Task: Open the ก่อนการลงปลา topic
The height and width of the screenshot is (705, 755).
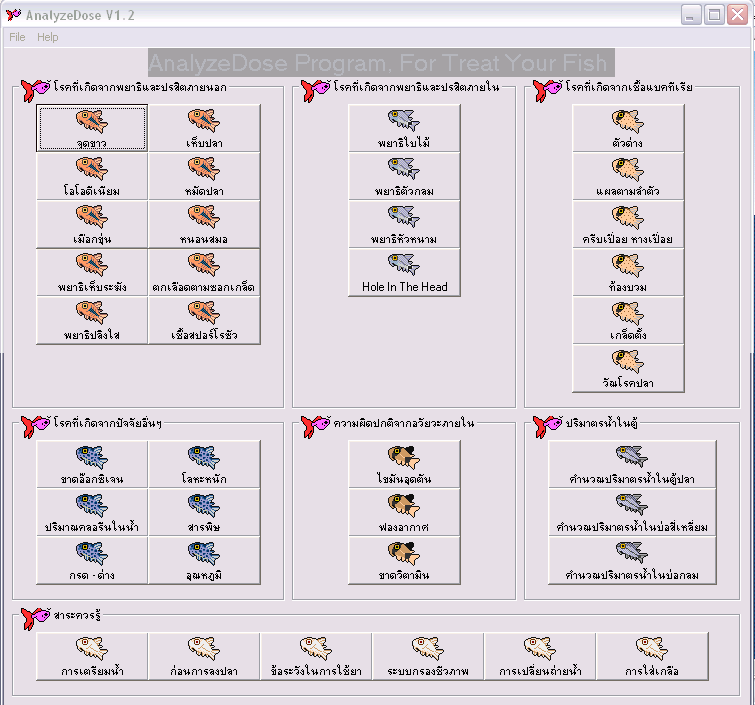Action: pyautogui.click(x=204, y=656)
